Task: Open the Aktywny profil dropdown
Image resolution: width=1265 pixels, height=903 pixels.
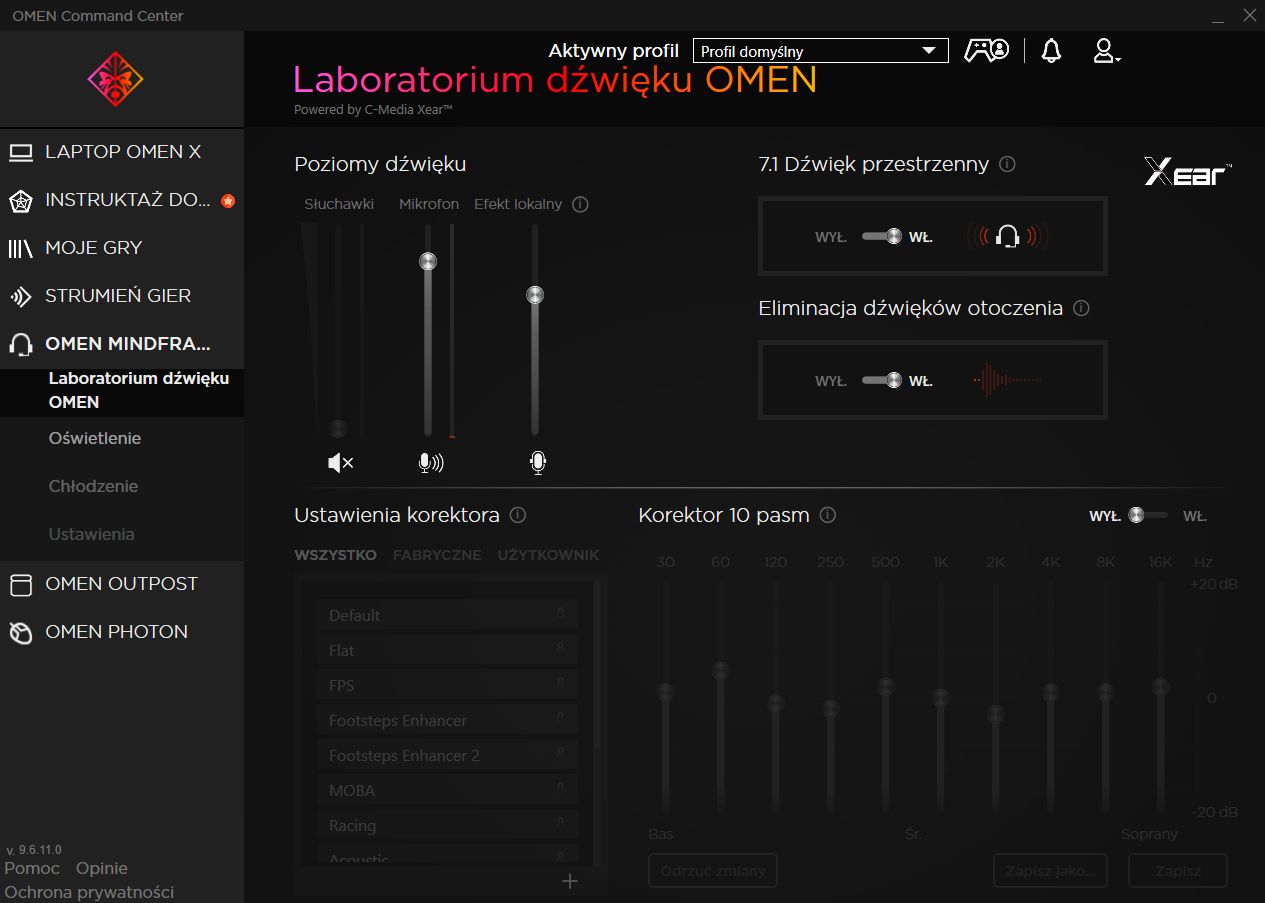Action: (820, 51)
